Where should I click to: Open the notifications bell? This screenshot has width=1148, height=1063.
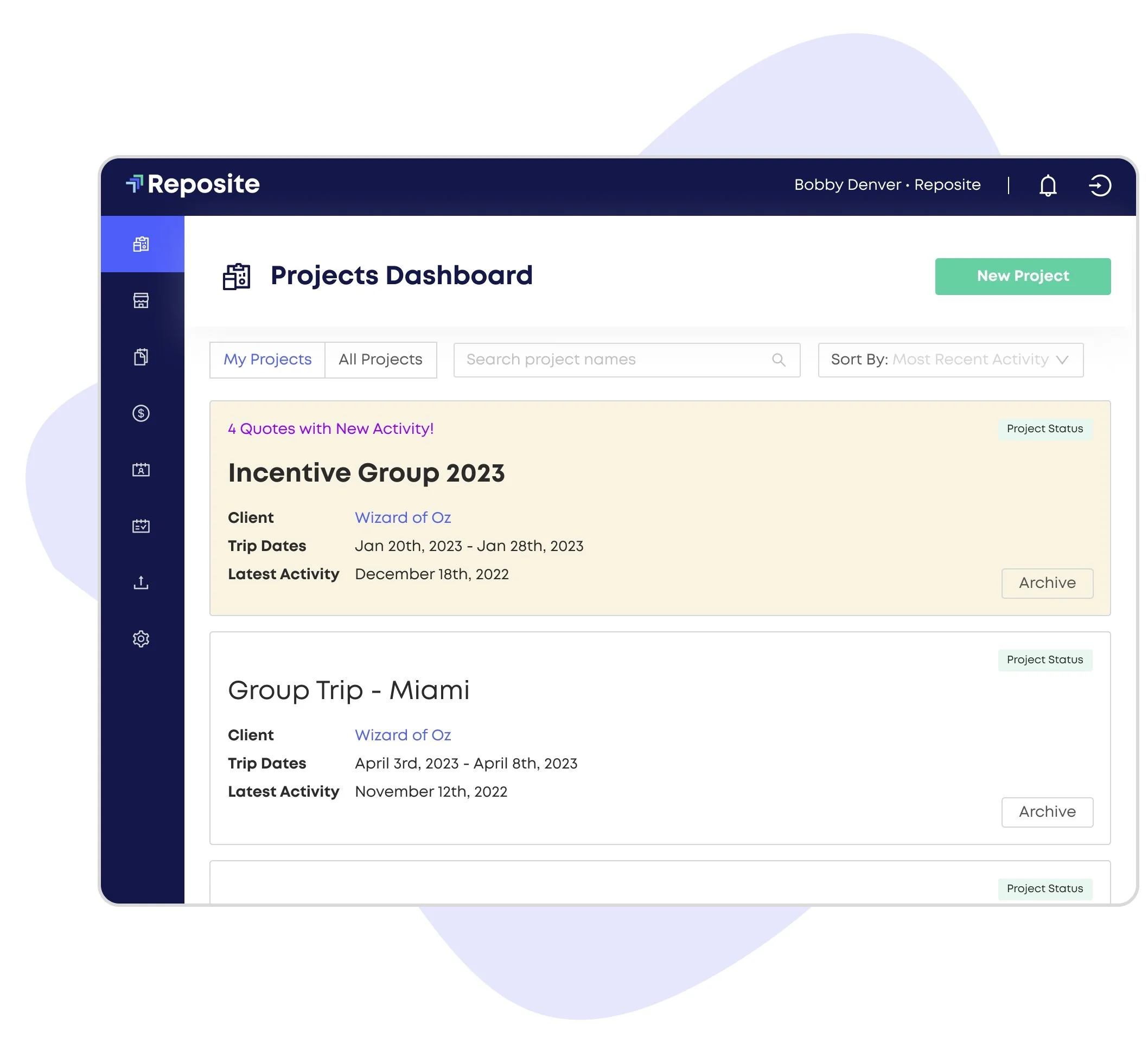(1048, 185)
